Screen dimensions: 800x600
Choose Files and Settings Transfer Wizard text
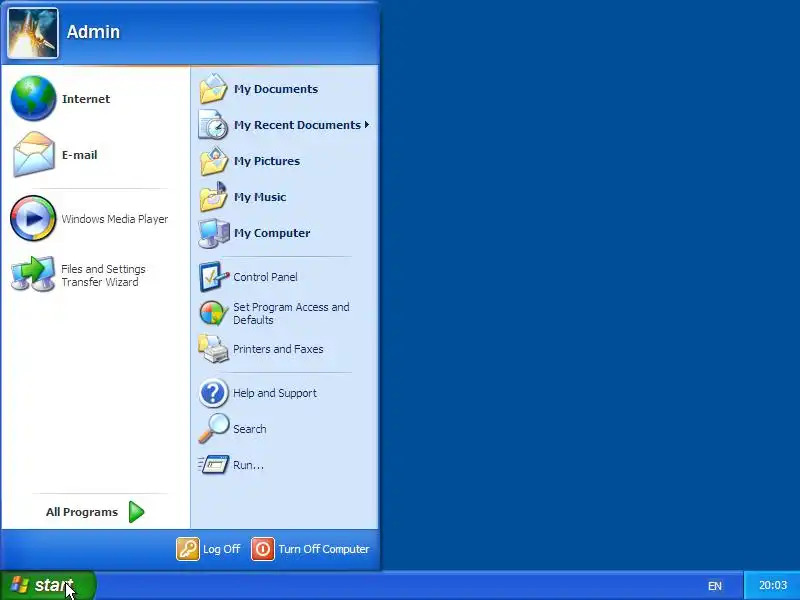tap(103, 276)
